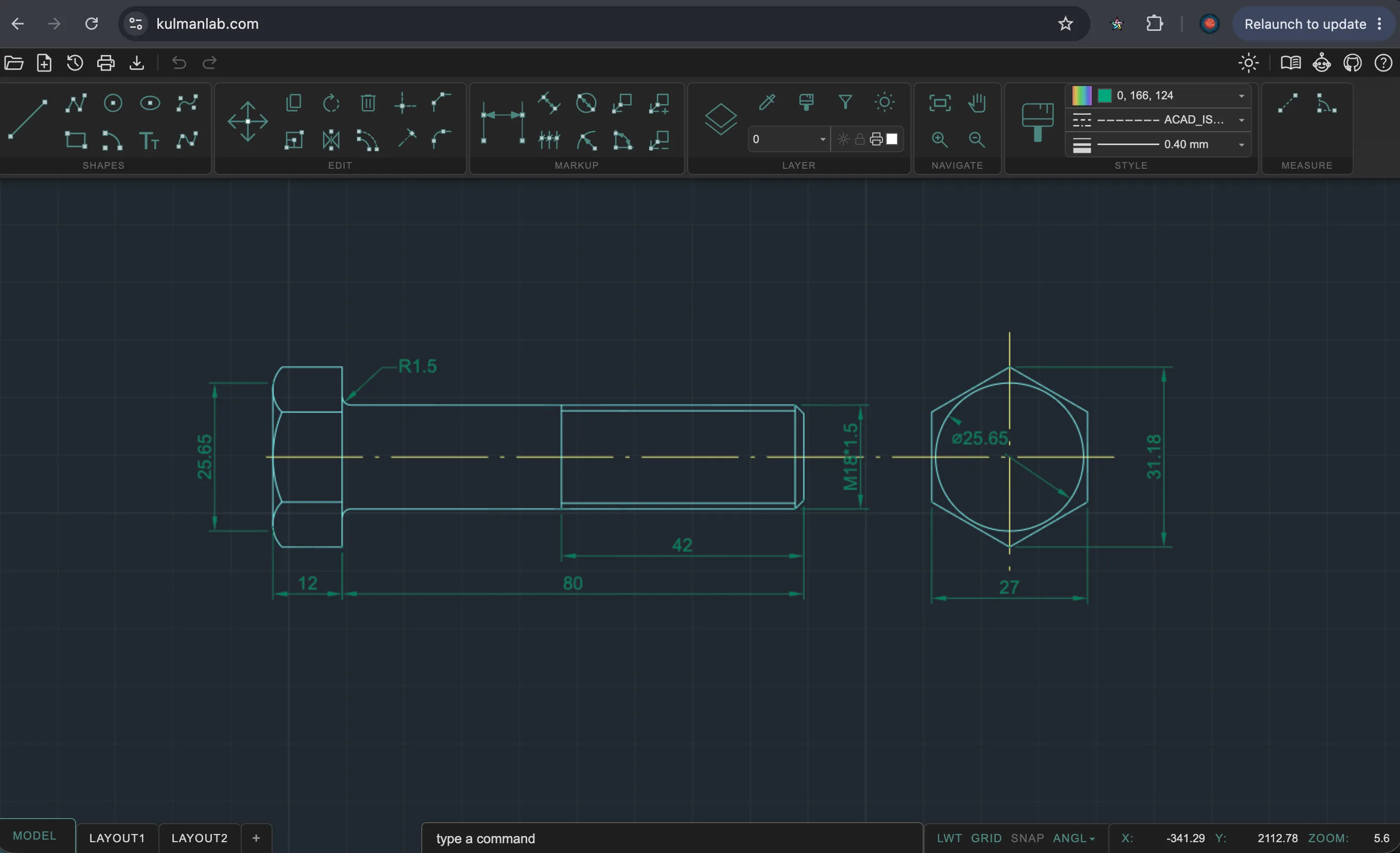Open the ACAD_IS linetype dropdown

point(1158,120)
